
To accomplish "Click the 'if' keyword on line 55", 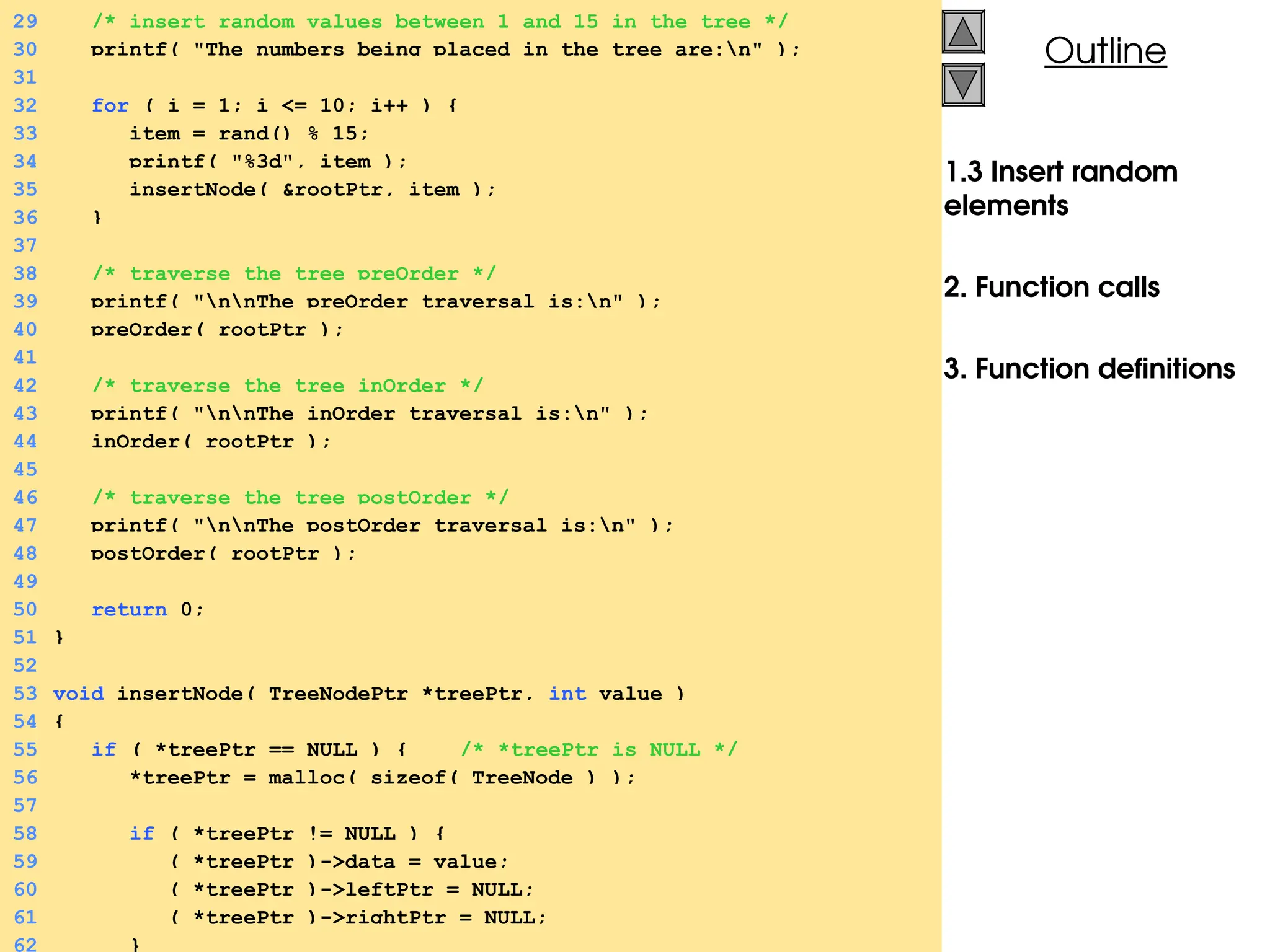I will [104, 750].
